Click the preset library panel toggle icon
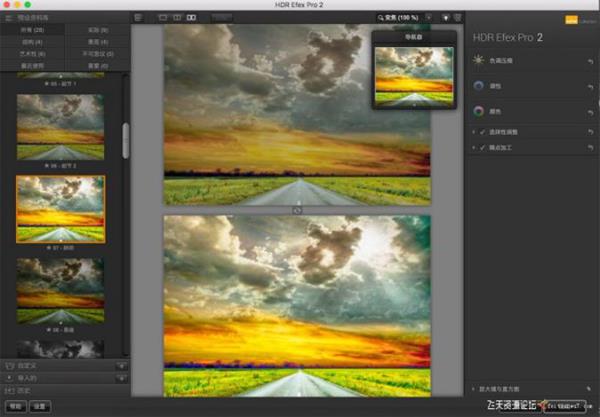 tap(9, 17)
